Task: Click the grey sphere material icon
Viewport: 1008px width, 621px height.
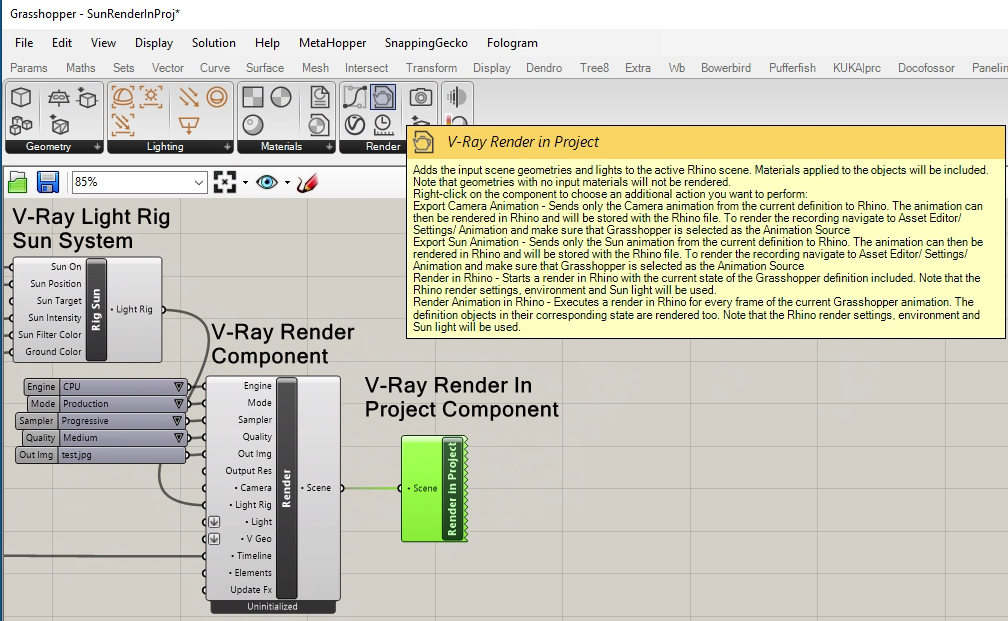Action: coord(253,125)
